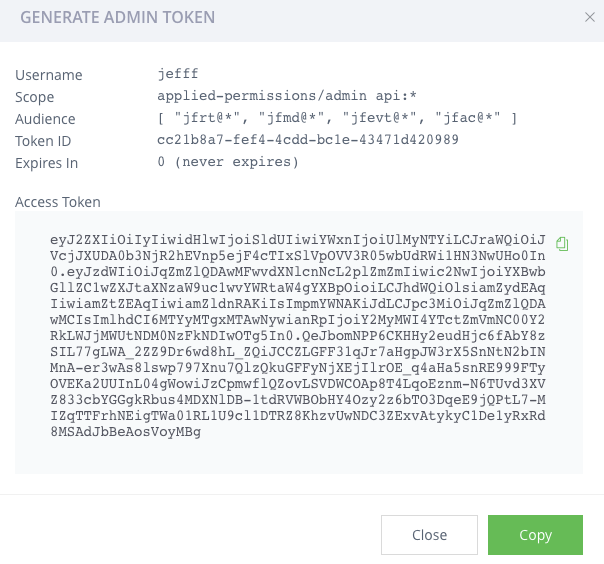Click the token's first line starting eyJ2ZXIi
This screenshot has width=604, height=564.
click(297, 240)
